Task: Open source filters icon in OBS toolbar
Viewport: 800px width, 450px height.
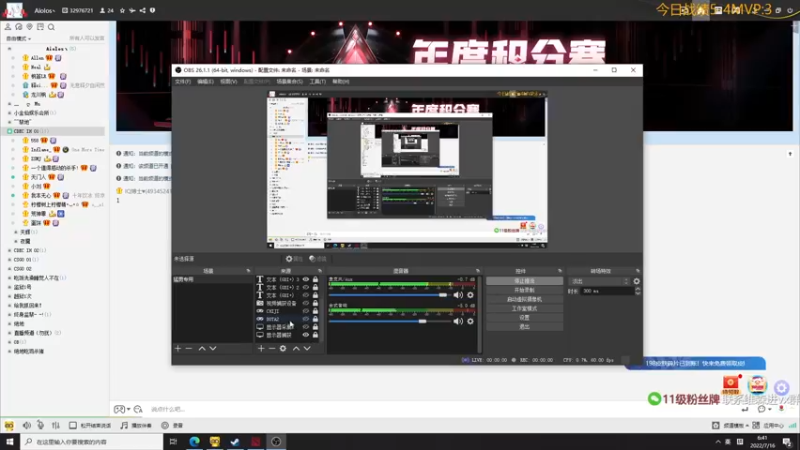Action: [312, 259]
